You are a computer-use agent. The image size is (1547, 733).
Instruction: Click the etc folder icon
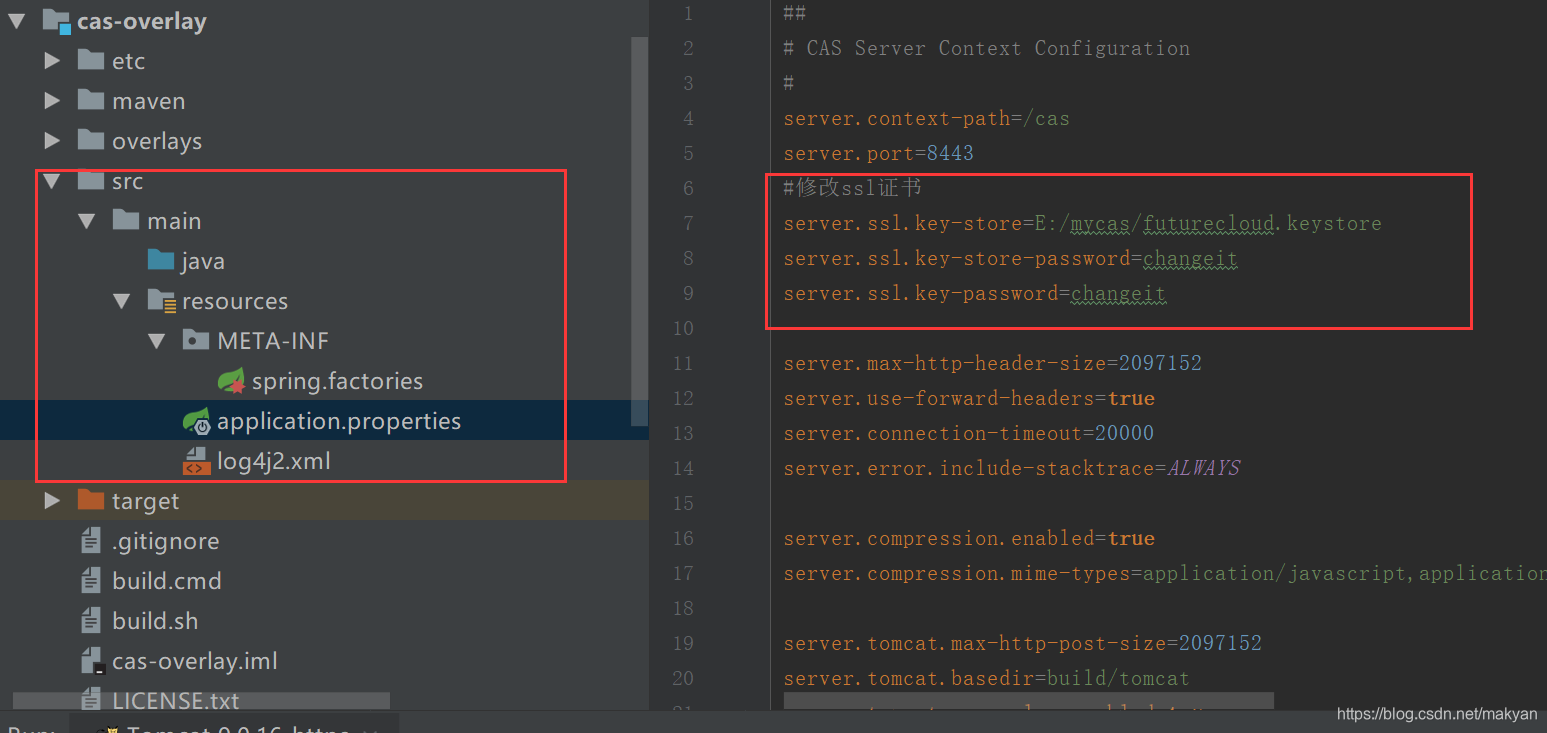(91, 60)
